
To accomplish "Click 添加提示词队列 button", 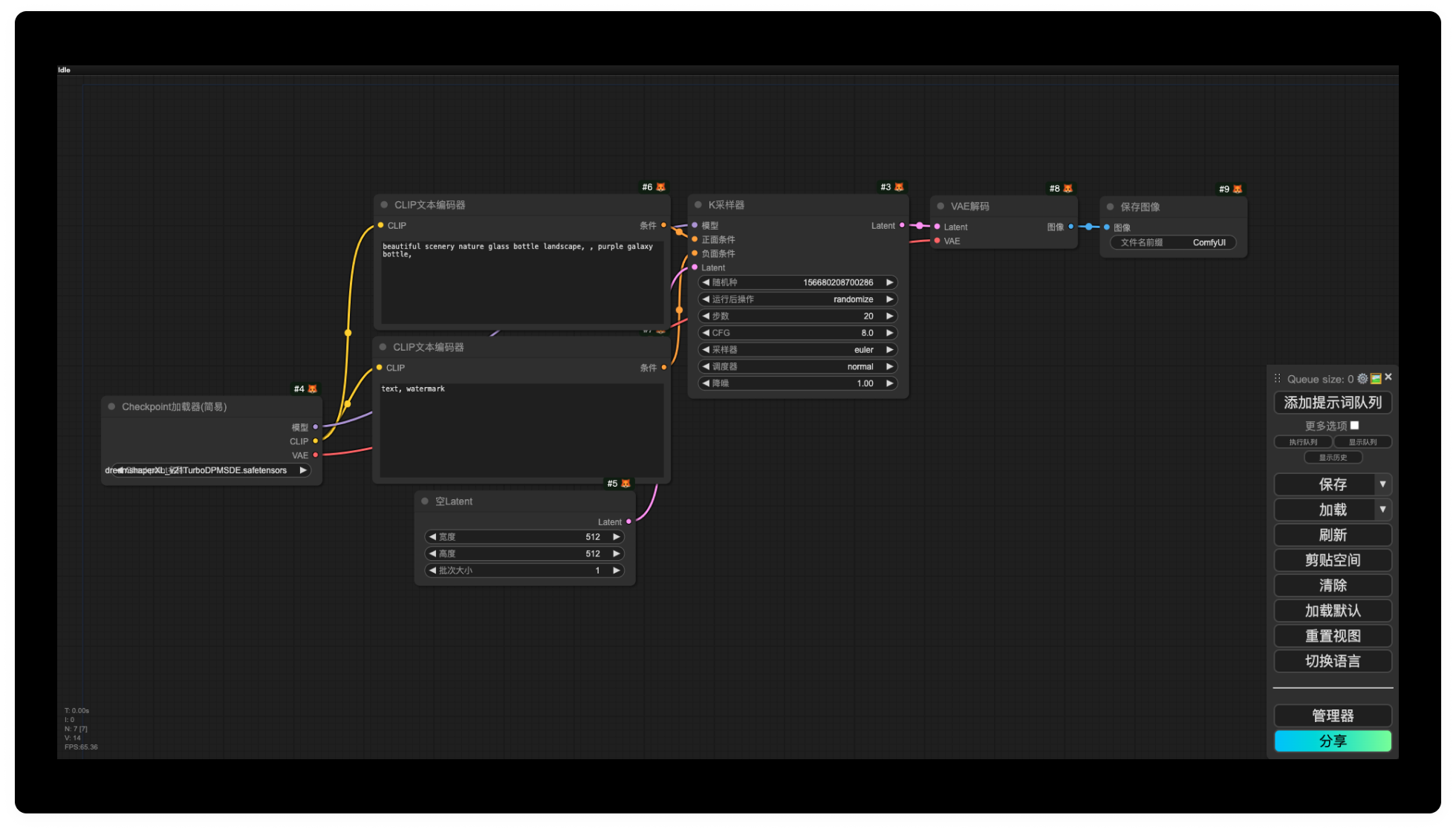I will pos(1333,403).
